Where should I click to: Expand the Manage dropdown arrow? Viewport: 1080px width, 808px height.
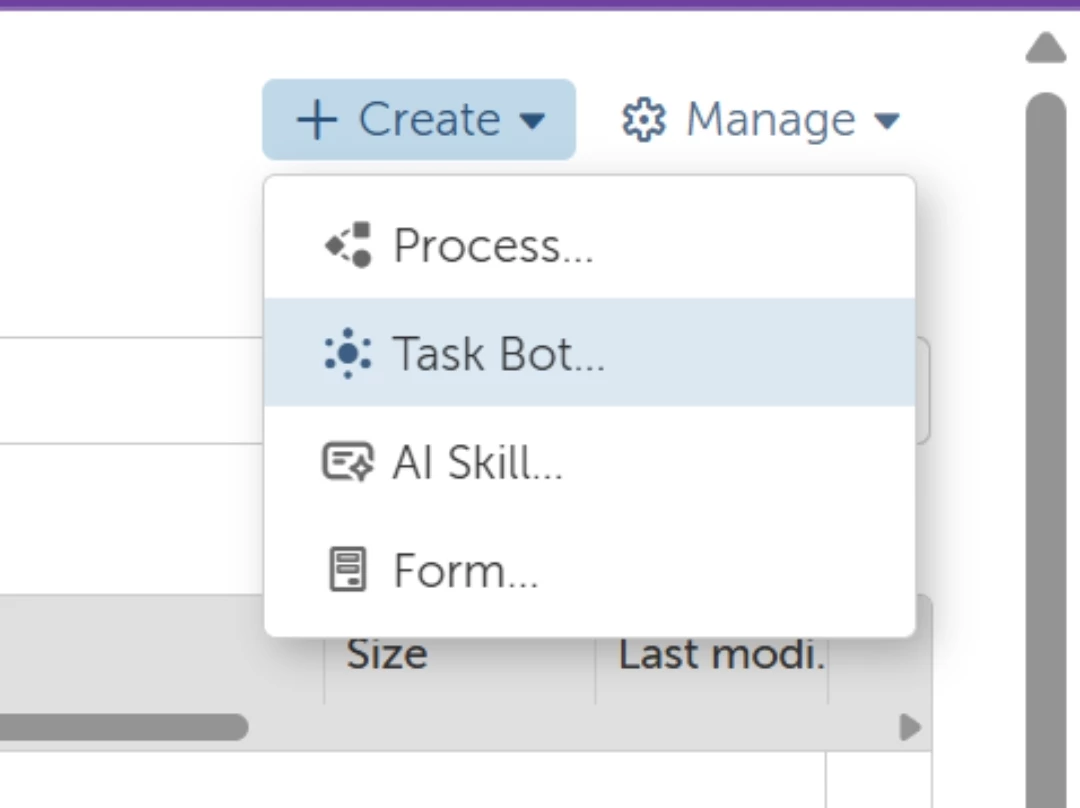pos(886,121)
